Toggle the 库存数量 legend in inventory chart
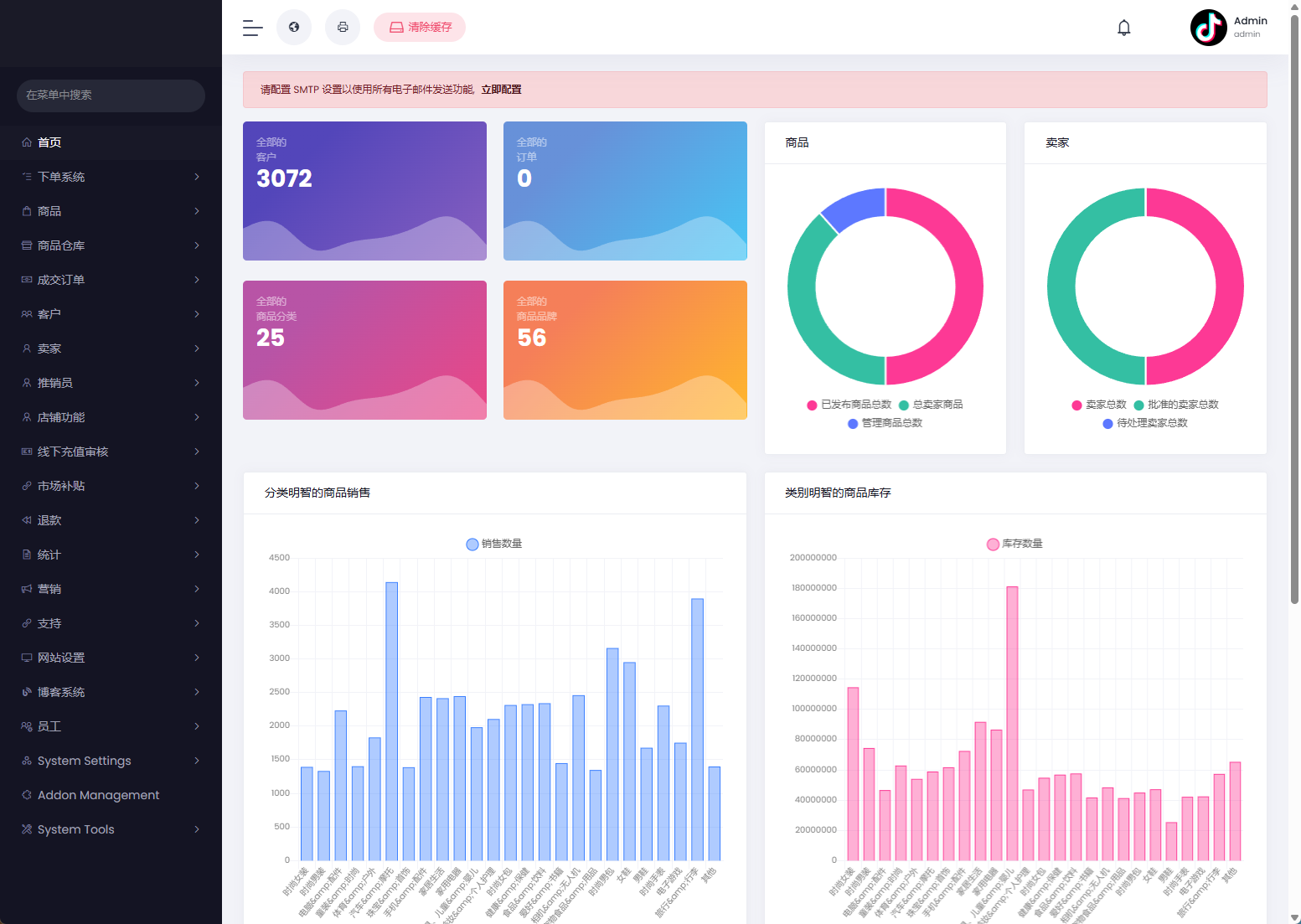Screen dimensions: 1301x924 (1014, 544)
